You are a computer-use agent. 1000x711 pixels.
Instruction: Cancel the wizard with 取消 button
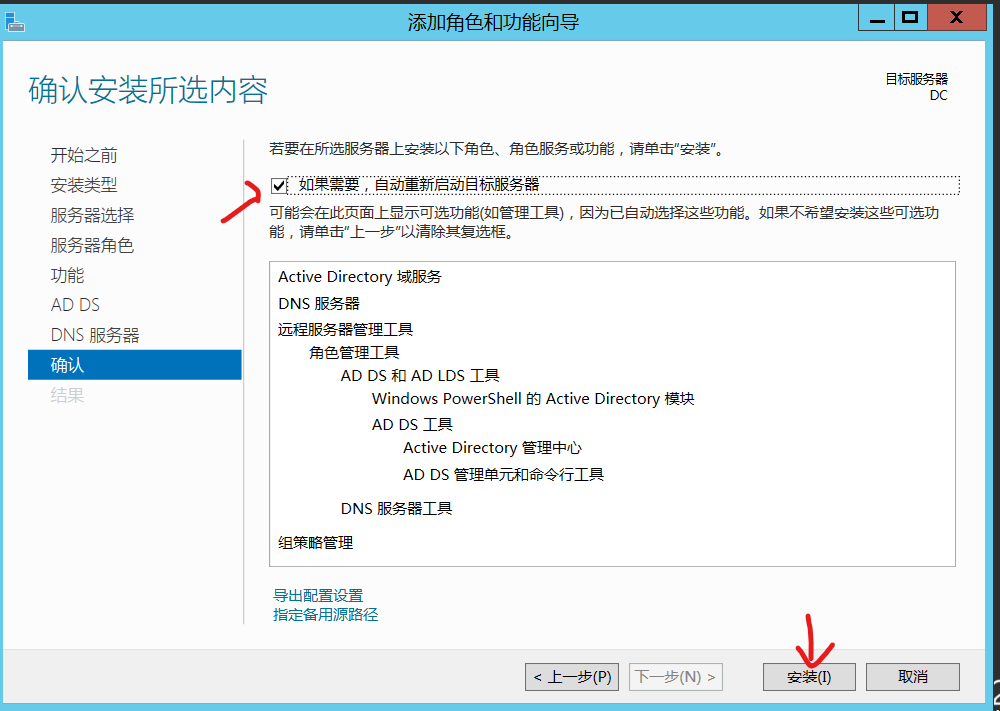912,677
